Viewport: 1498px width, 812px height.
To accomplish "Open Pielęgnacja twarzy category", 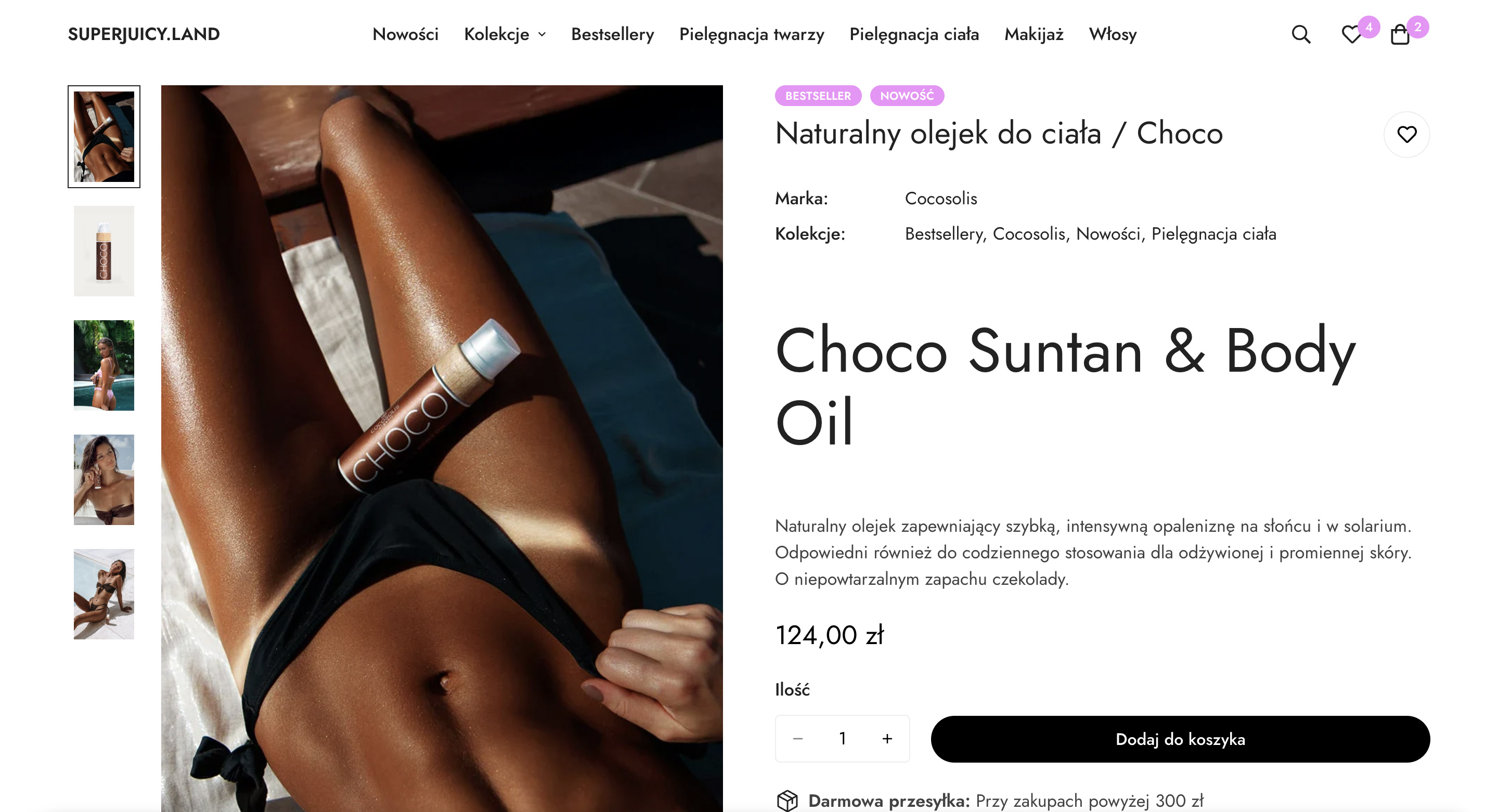I will 751,34.
